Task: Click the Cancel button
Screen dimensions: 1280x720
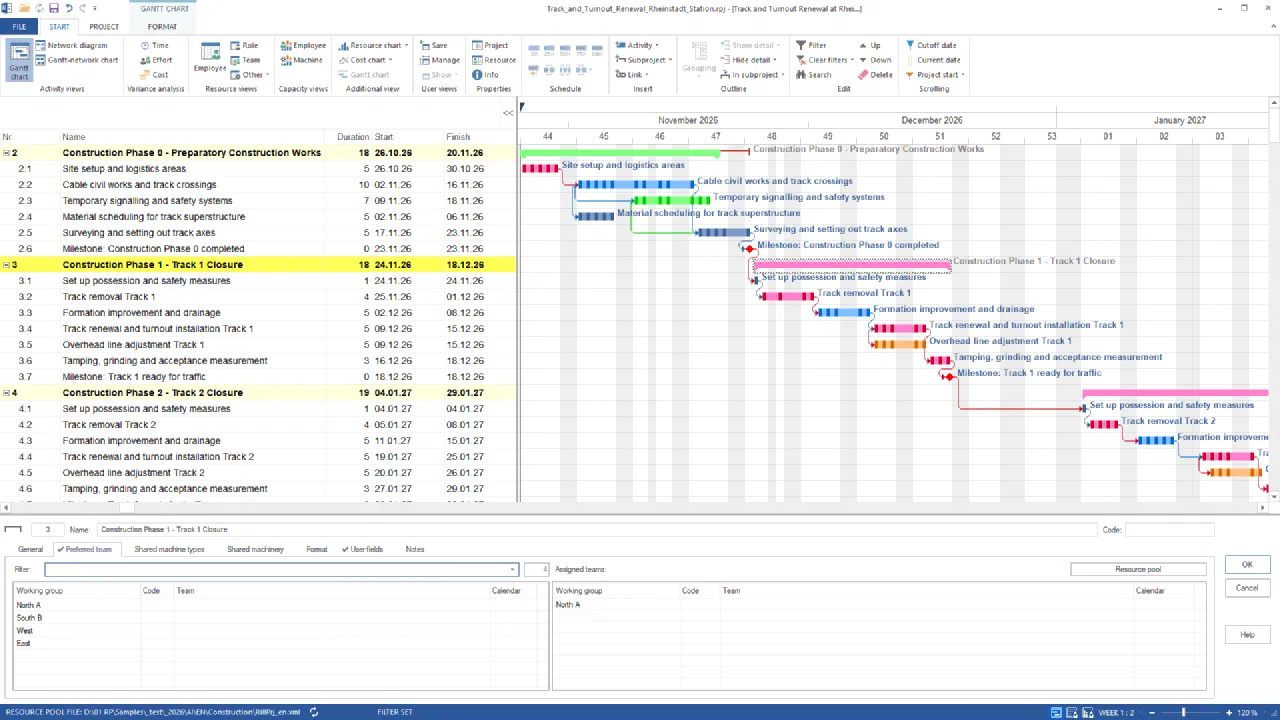Action: point(1247,588)
